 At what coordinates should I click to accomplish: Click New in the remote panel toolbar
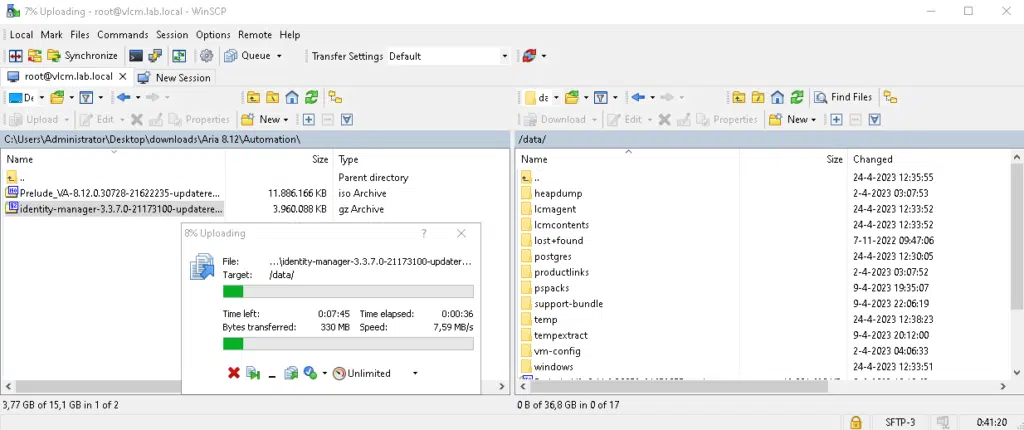[792, 120]
